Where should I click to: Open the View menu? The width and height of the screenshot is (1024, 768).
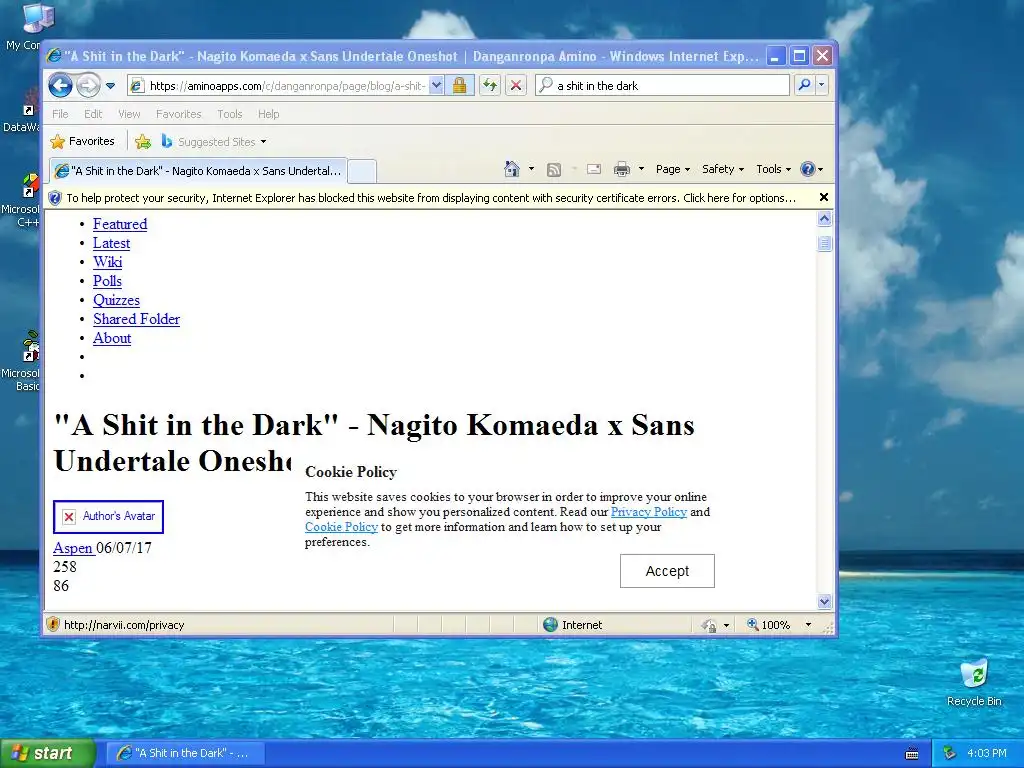point(129,114)
